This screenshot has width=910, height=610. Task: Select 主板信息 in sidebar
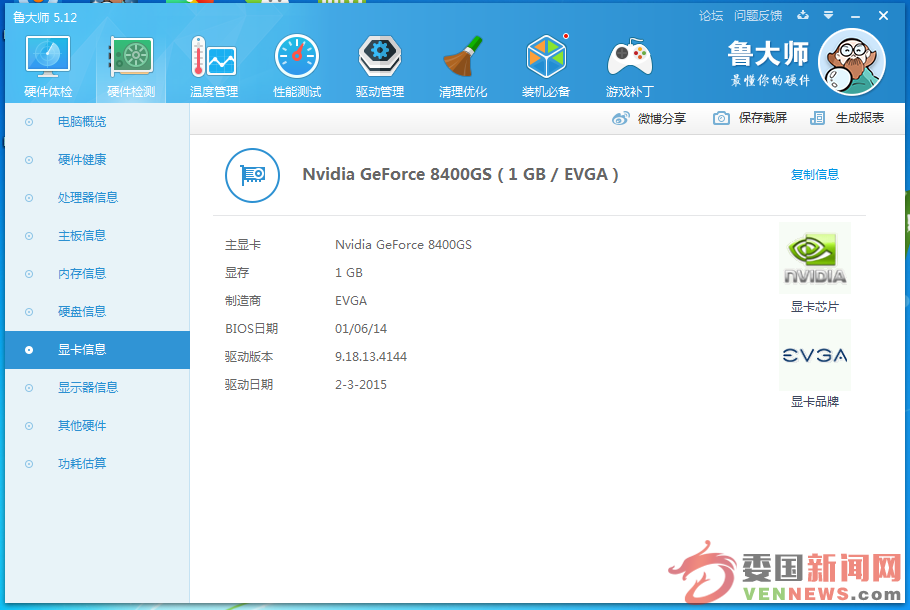pos(98,236)
